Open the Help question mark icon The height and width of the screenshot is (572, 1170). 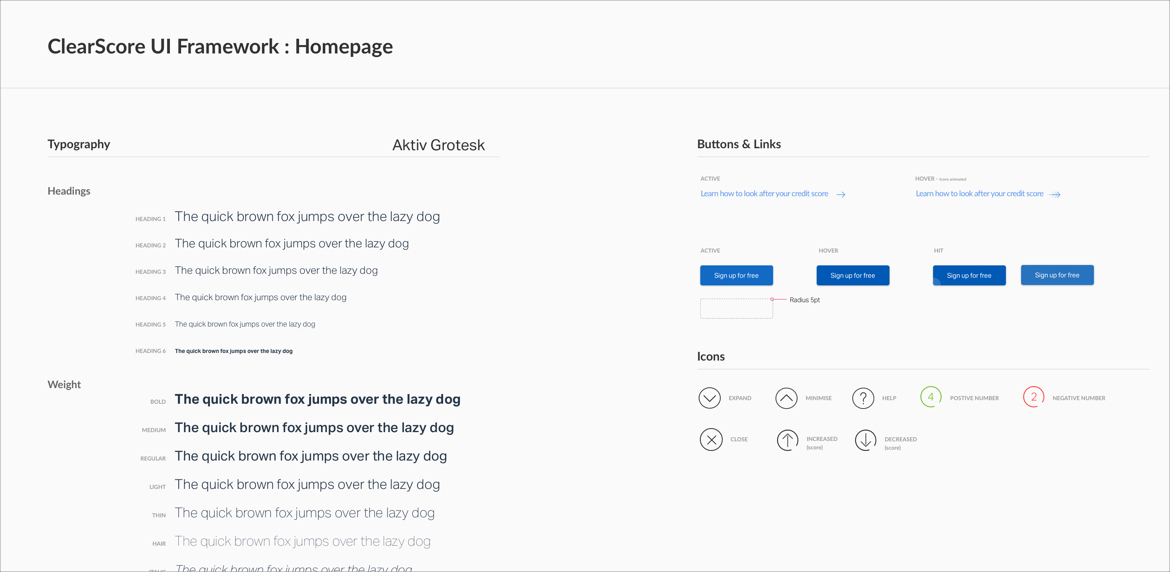click(x=863, y=398)
